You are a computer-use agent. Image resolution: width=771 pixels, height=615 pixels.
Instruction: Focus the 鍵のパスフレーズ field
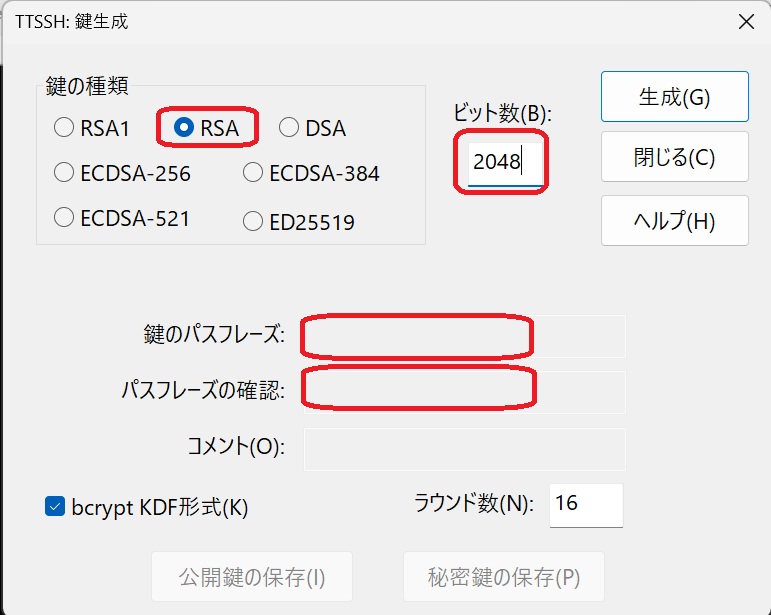464,336
